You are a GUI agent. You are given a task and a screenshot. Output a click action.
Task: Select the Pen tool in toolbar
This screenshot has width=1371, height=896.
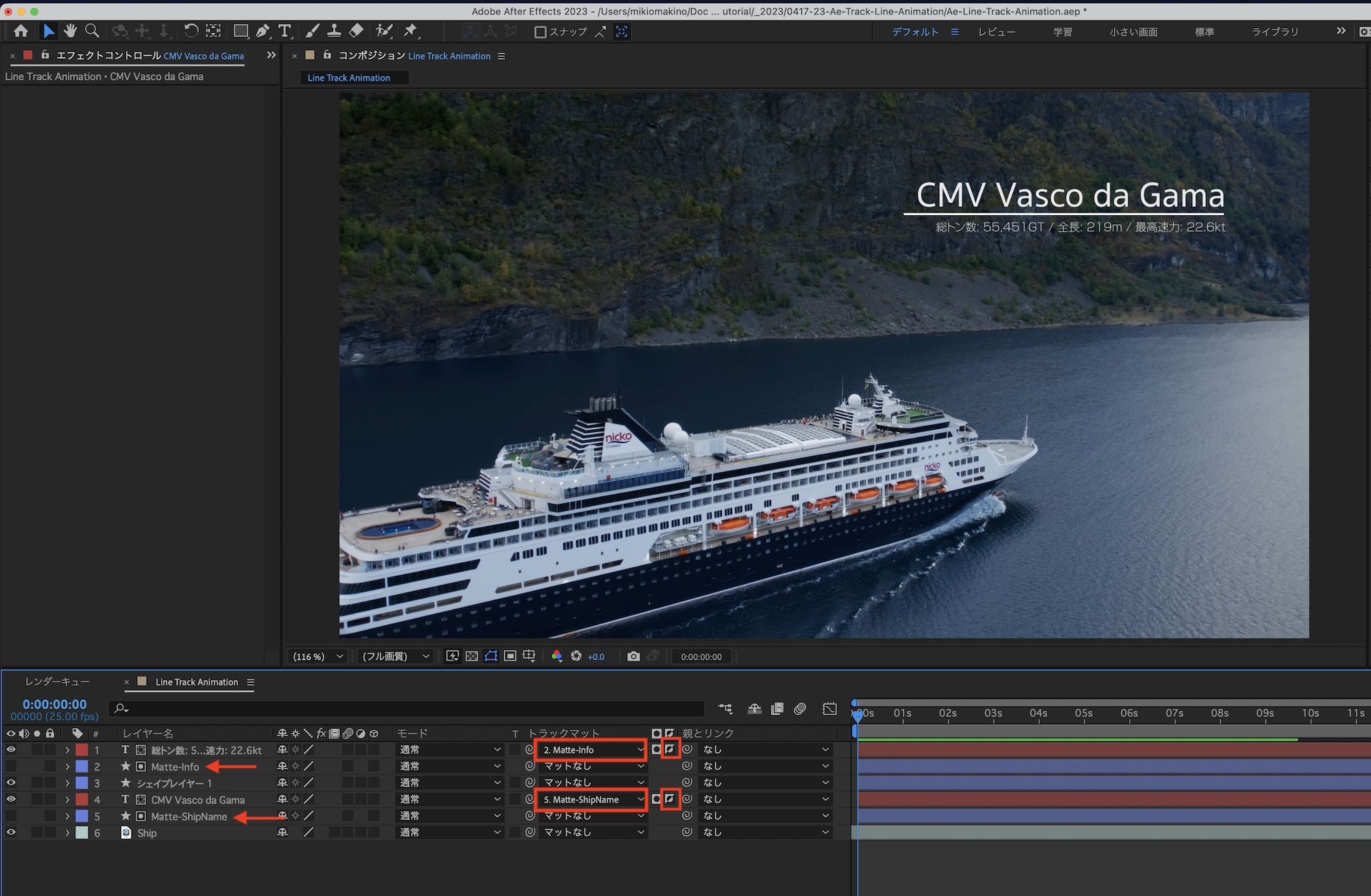[x=263, y=31]
